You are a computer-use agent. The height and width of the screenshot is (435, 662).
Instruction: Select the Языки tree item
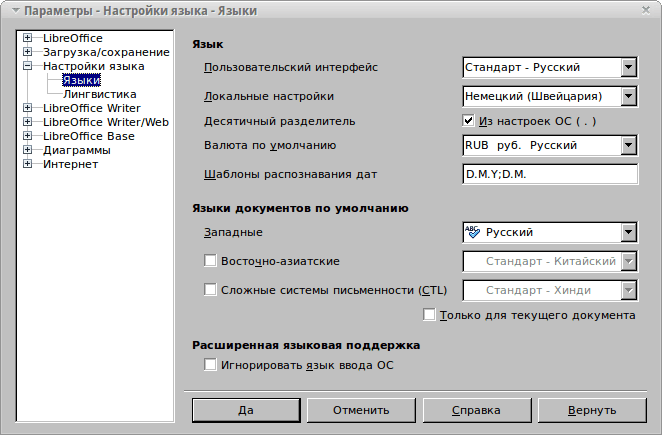pos(81,80)
